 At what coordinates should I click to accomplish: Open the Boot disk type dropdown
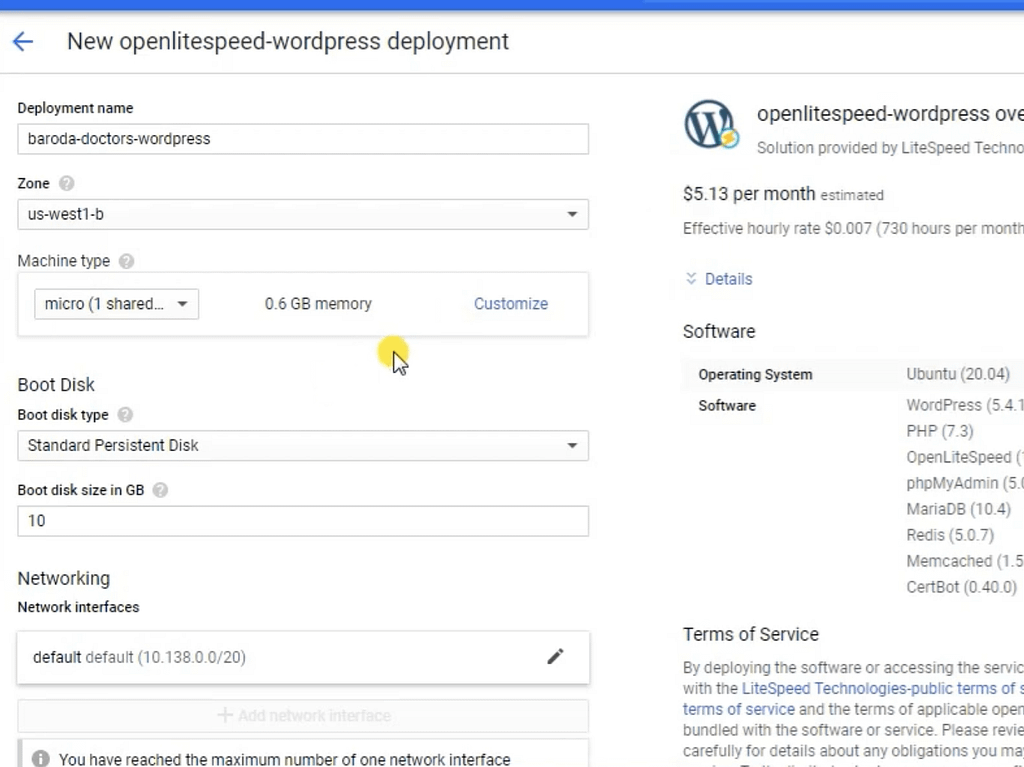(x=303, y=446)
